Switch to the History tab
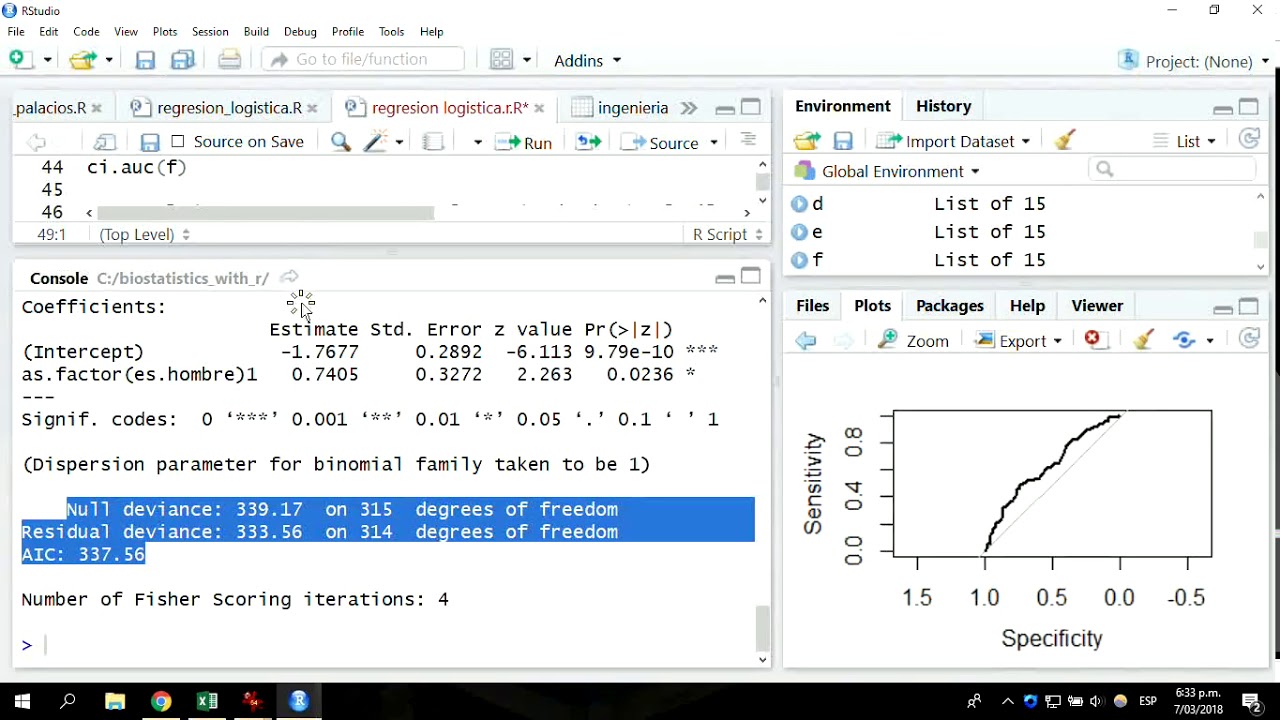Image resolution: width=1280 pixels, height=720 pixels. 943,106
